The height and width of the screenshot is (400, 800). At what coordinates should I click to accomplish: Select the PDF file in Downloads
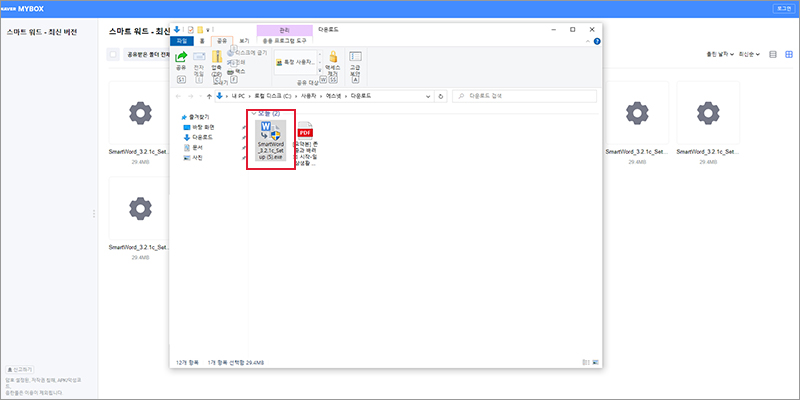point(305,144)
